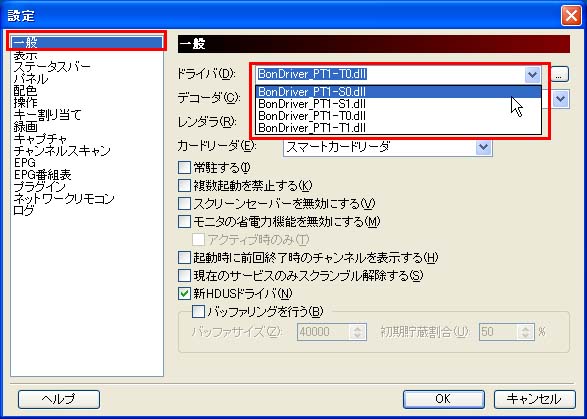Close the 設定 dialog window

[571, 16]
